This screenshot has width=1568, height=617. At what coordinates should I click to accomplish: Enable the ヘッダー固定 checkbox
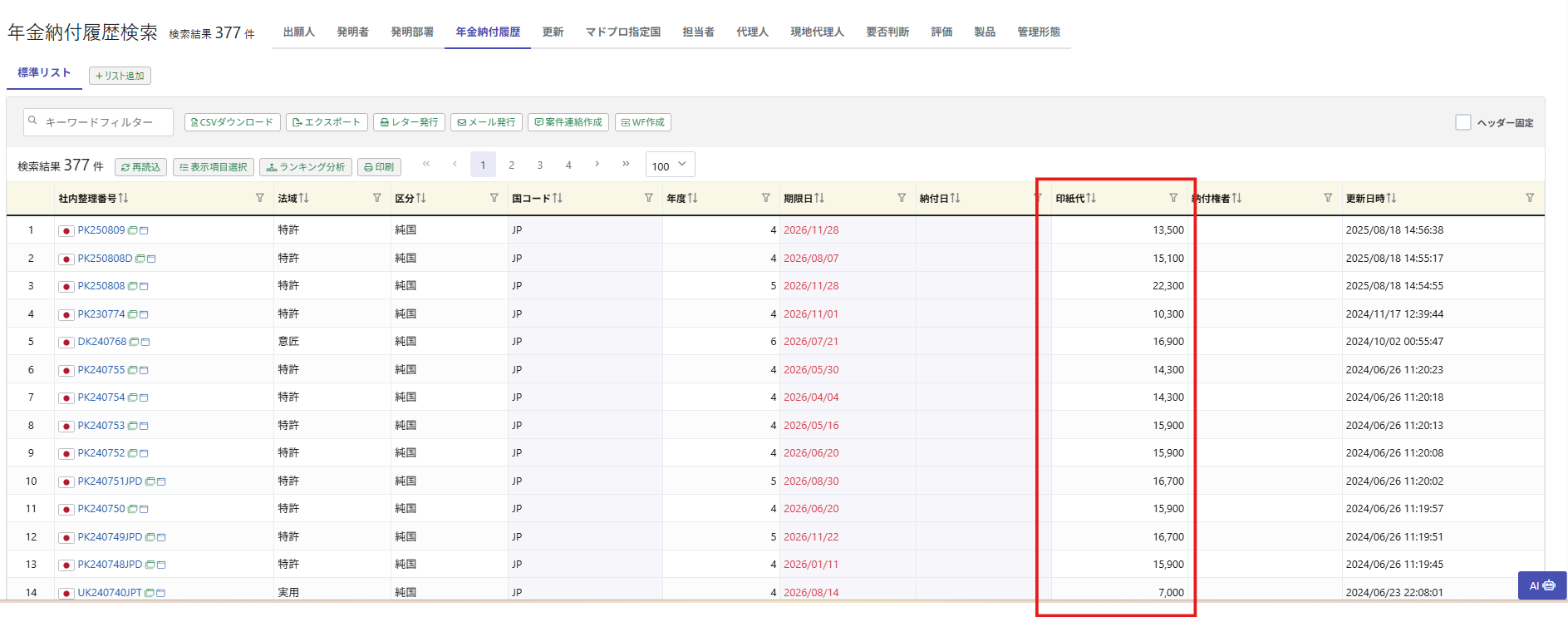tap(1462, 122)
